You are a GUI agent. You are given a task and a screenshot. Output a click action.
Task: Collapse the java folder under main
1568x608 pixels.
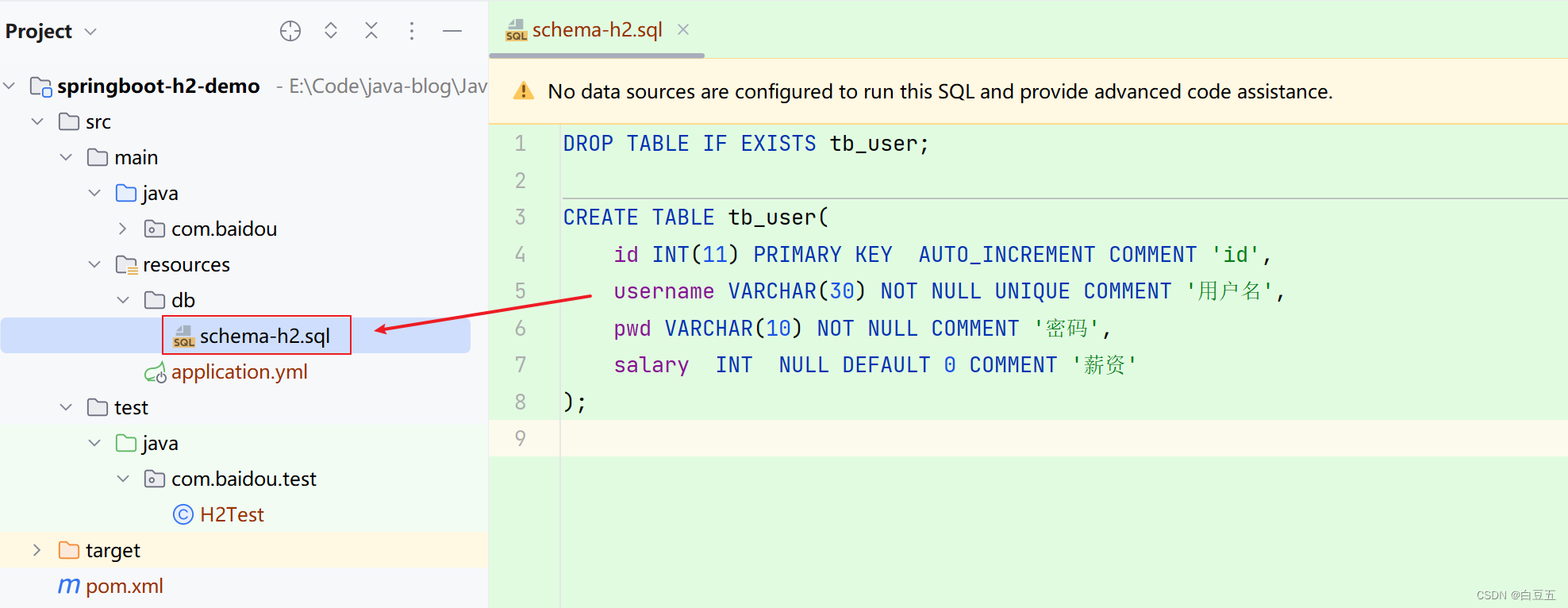[94, 193]
